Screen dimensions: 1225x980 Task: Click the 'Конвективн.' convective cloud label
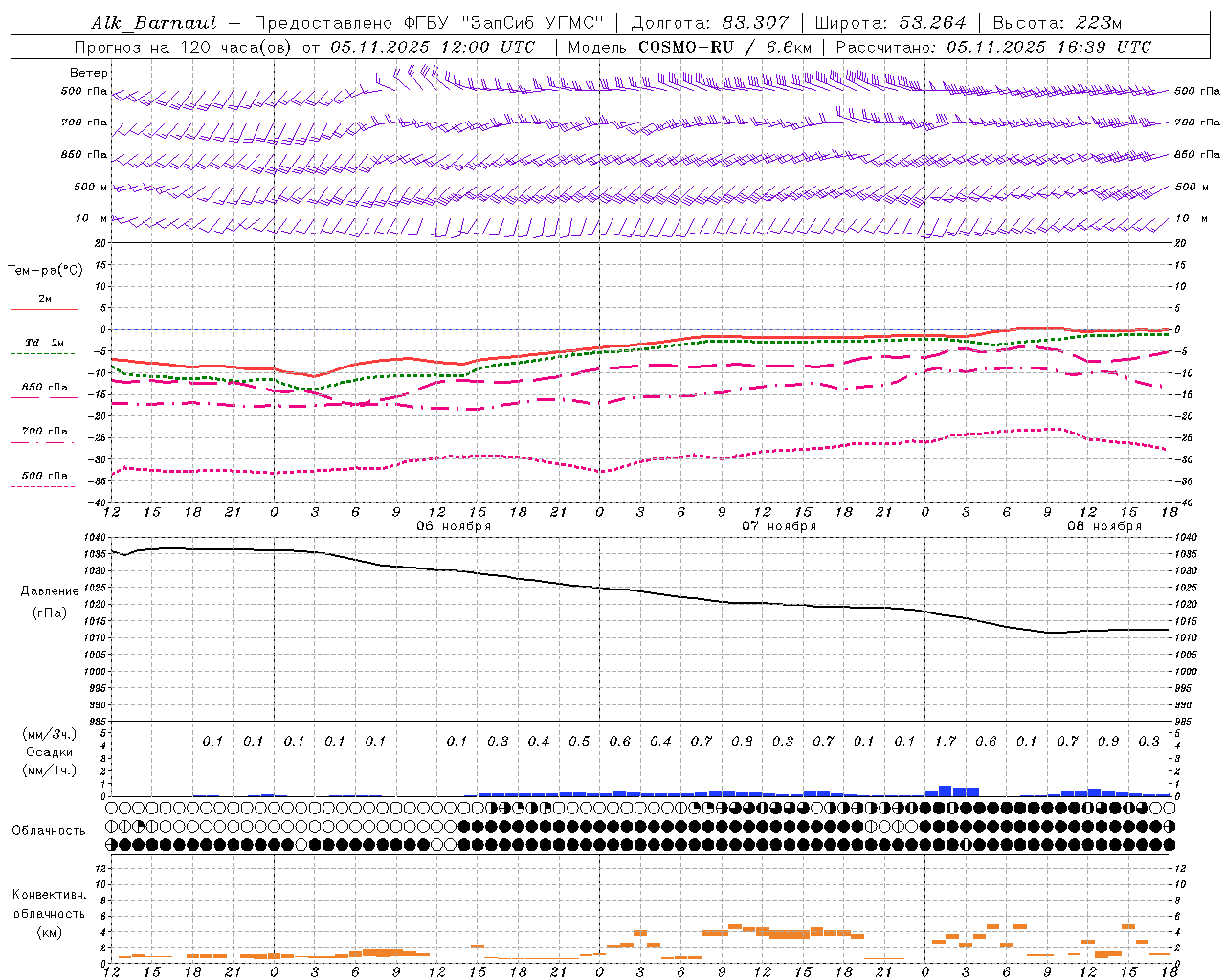coord(49,895)
